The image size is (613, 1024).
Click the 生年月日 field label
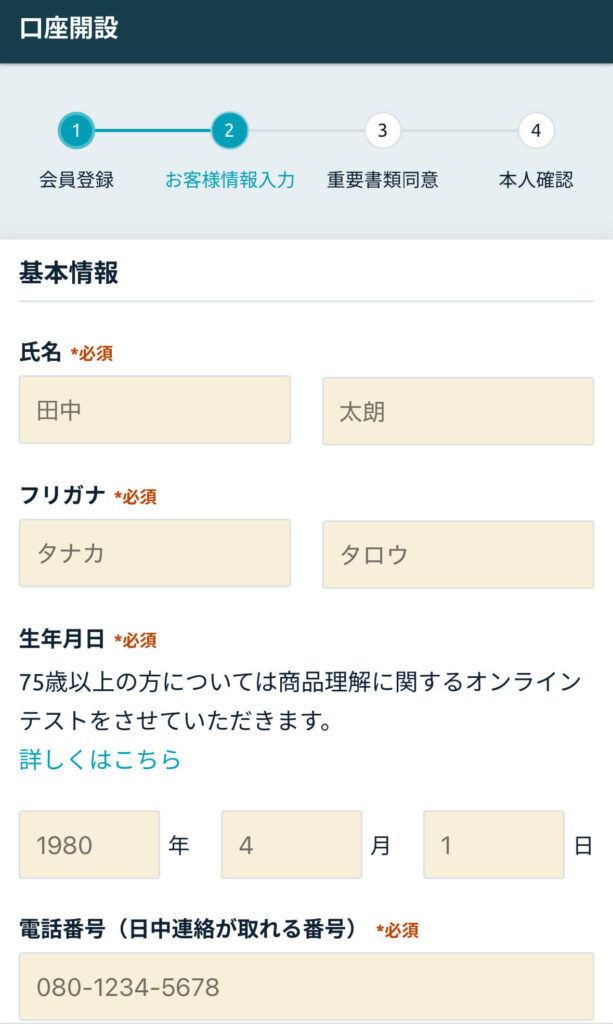[x=61, y=639]
